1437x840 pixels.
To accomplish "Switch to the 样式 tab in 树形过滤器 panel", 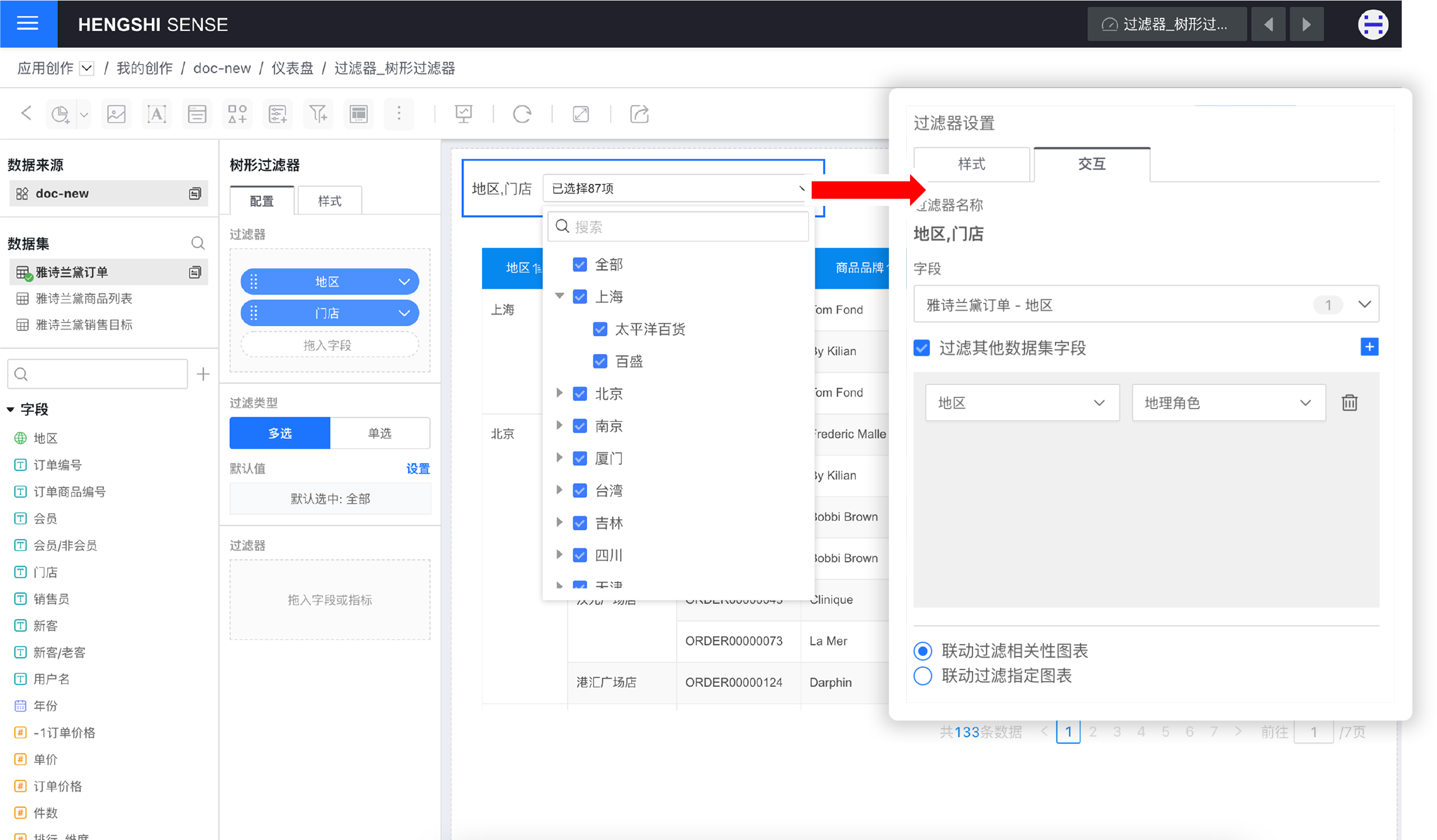I will pos(329,201).
